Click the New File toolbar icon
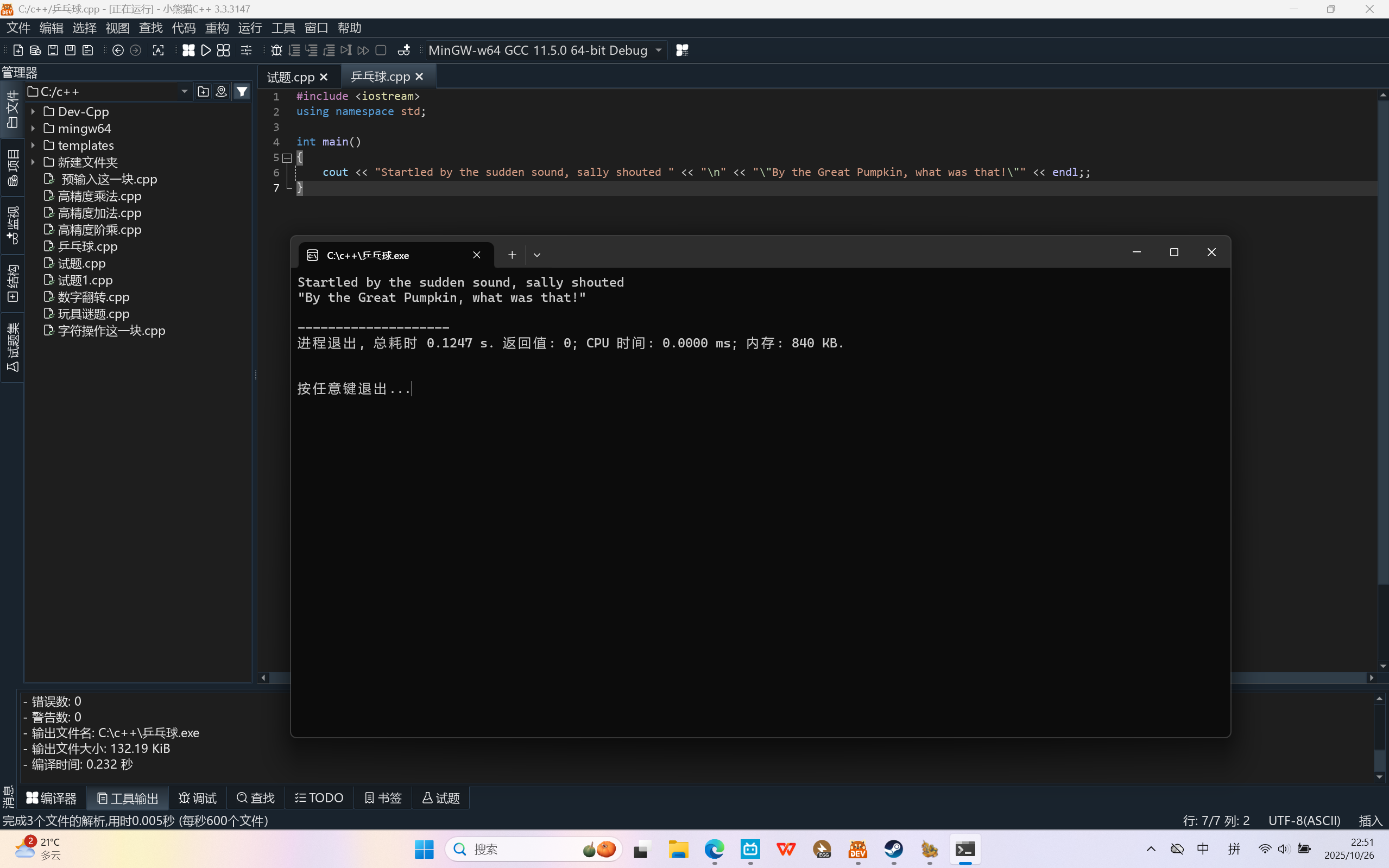Screen dimensions: 1389x868 (x=18, y=50)
